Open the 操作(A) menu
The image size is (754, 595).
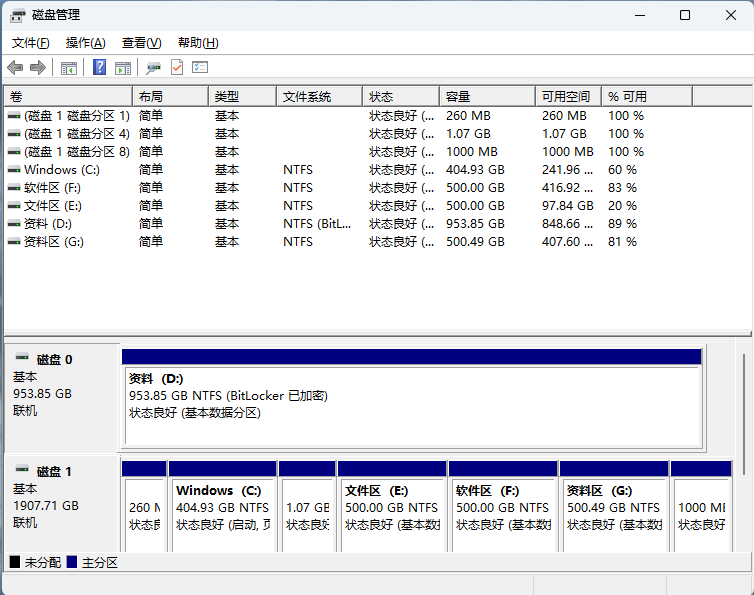point(85,43)
